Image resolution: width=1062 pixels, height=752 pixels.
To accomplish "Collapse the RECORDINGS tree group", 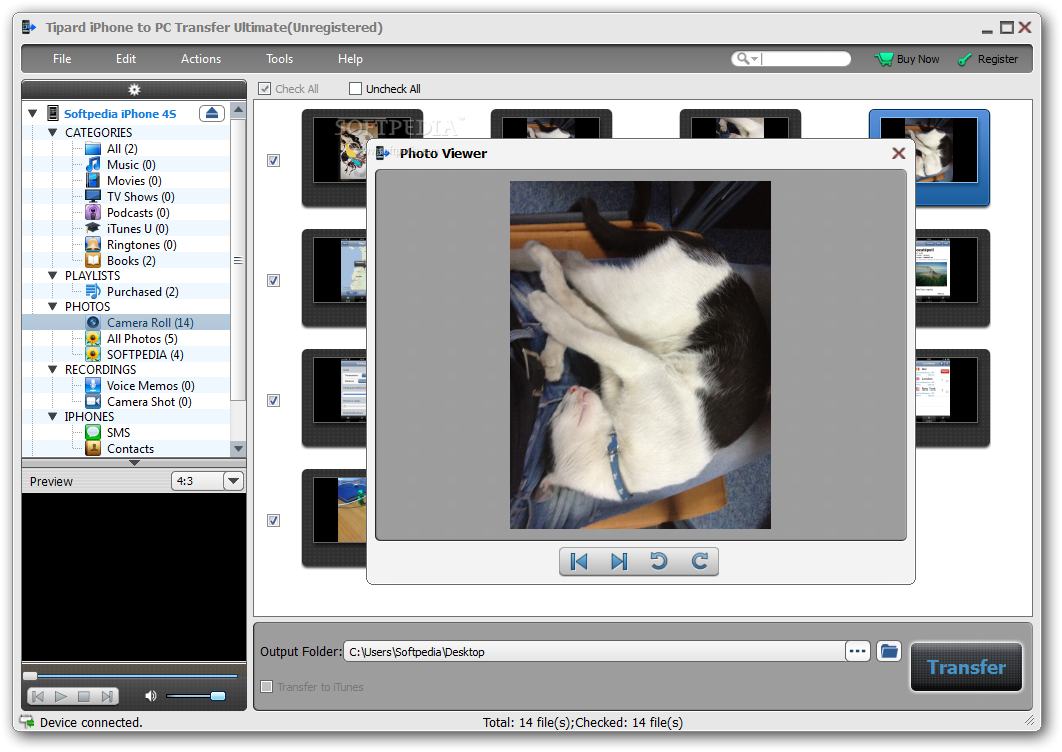I will (52, 369).
